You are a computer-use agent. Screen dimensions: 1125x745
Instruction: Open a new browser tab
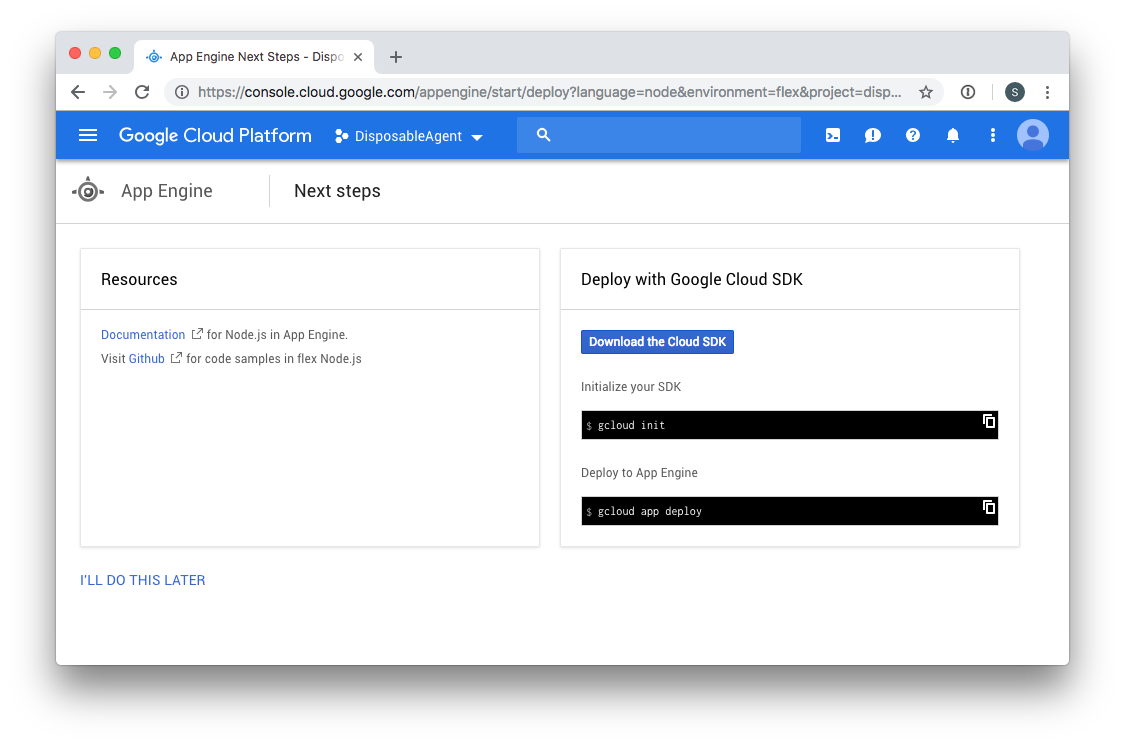pyautogui.click(x=396, y=57)
